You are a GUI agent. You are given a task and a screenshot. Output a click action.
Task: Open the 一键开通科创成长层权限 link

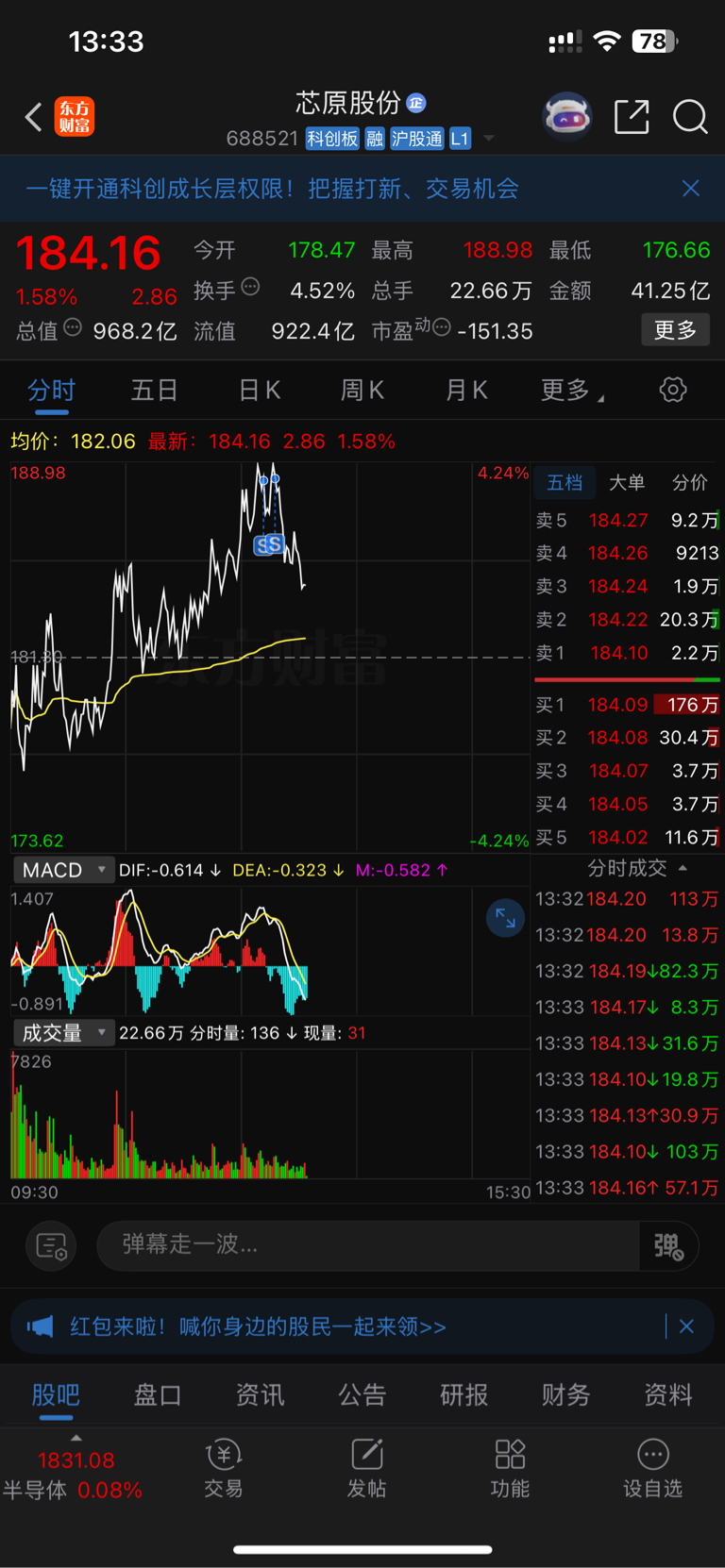273,189
